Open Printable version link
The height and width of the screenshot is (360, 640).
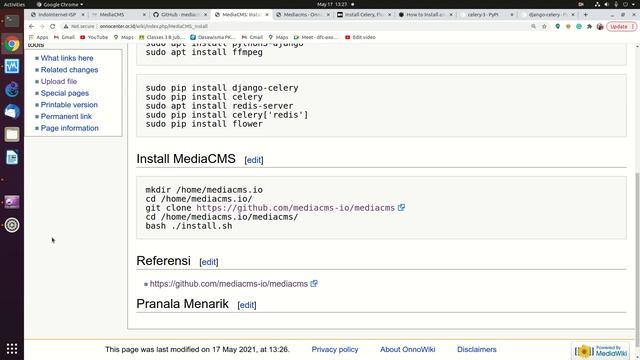(x=69, y=104)
